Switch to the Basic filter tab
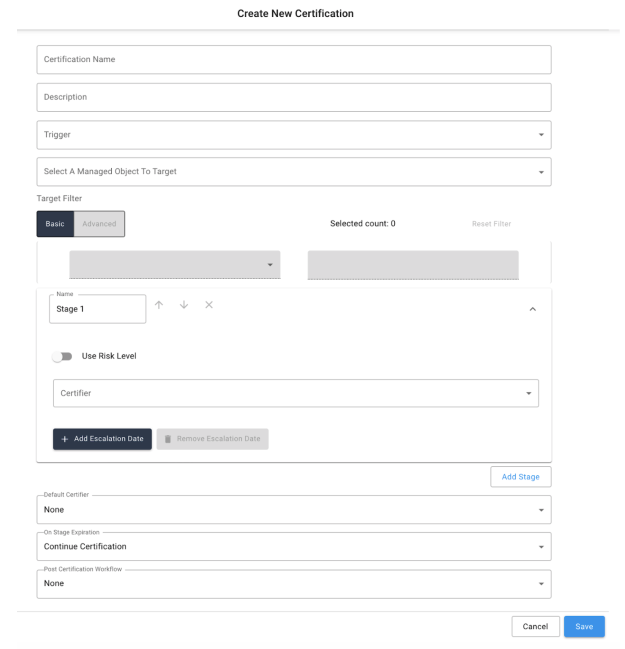625x649 pixels. [x=54, y=224]
